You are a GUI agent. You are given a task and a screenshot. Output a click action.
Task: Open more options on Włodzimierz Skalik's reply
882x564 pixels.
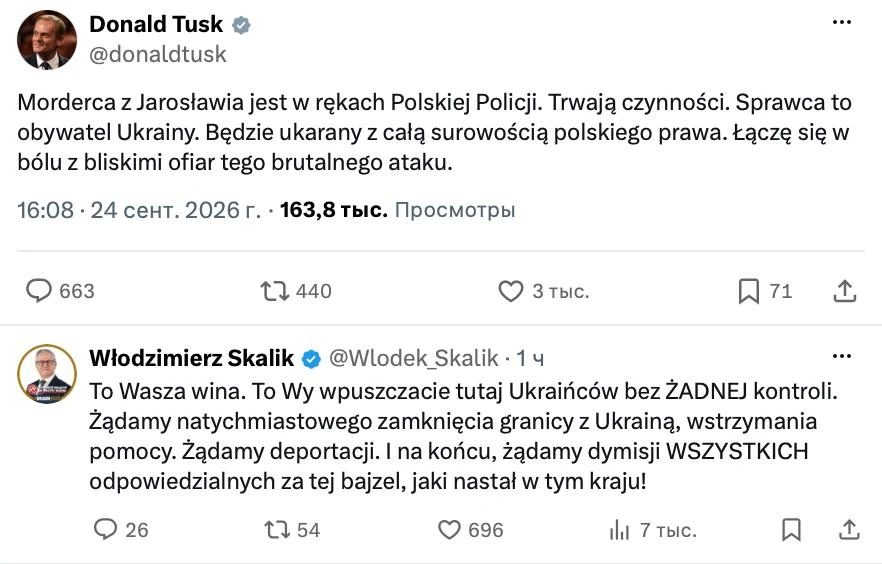point(842,357)
